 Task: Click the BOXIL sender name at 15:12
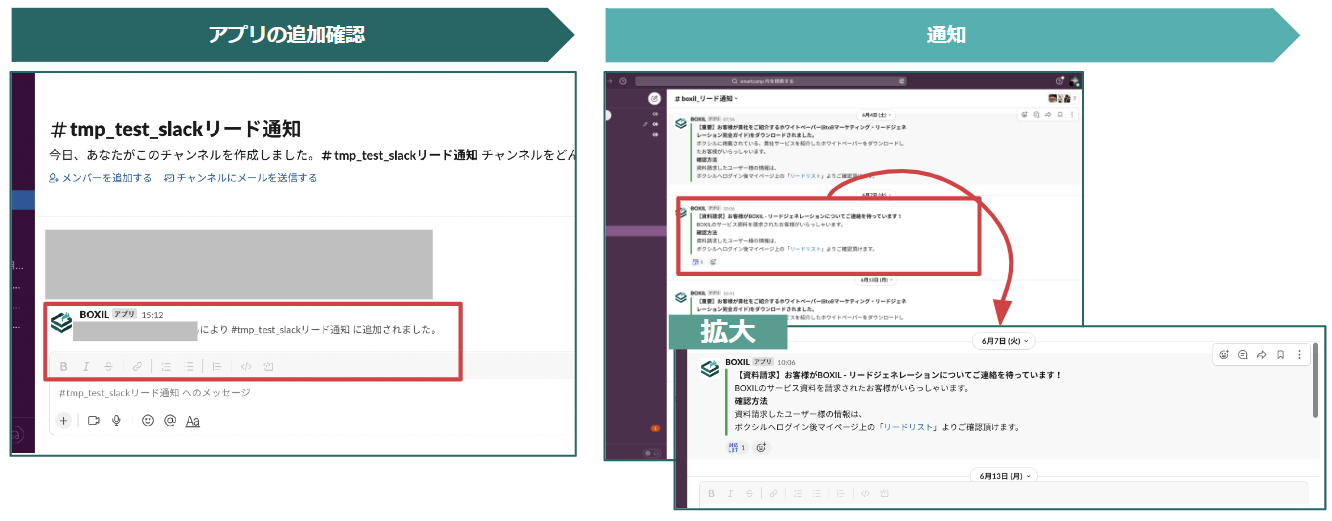93,314
